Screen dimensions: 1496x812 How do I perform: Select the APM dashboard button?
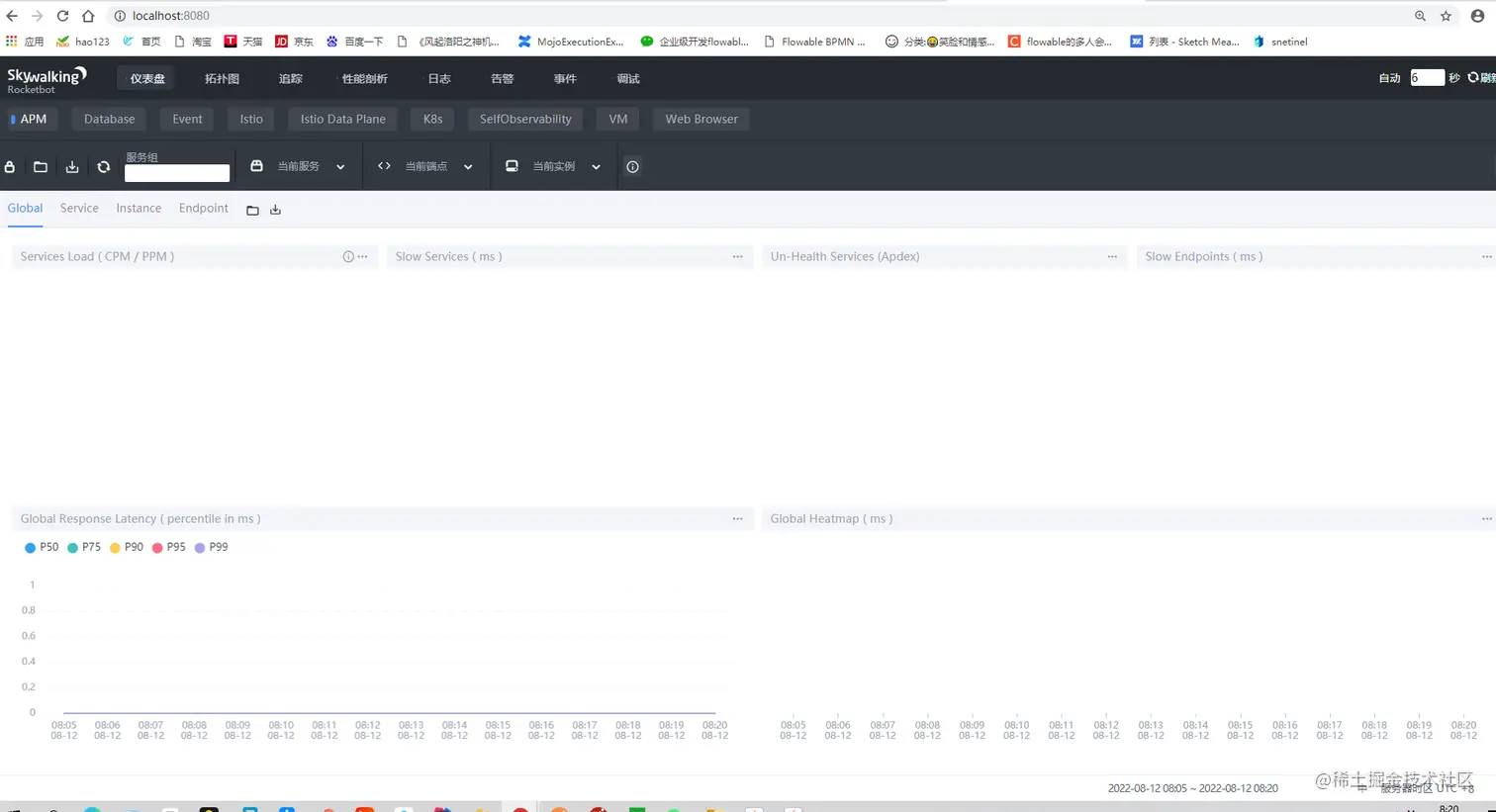(31, 120)
